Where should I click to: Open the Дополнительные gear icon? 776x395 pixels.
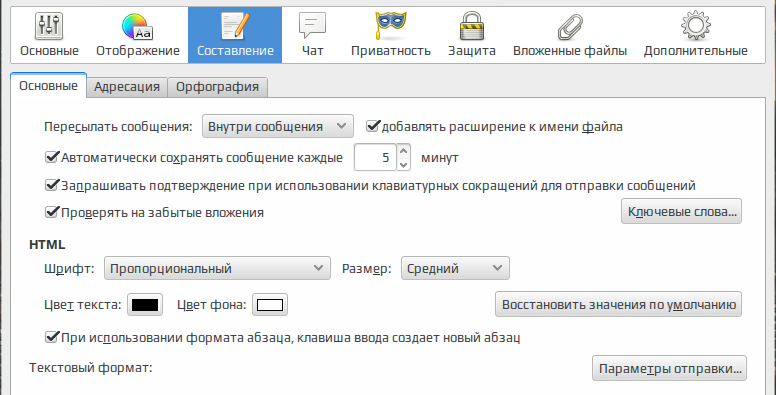point(695,26)
